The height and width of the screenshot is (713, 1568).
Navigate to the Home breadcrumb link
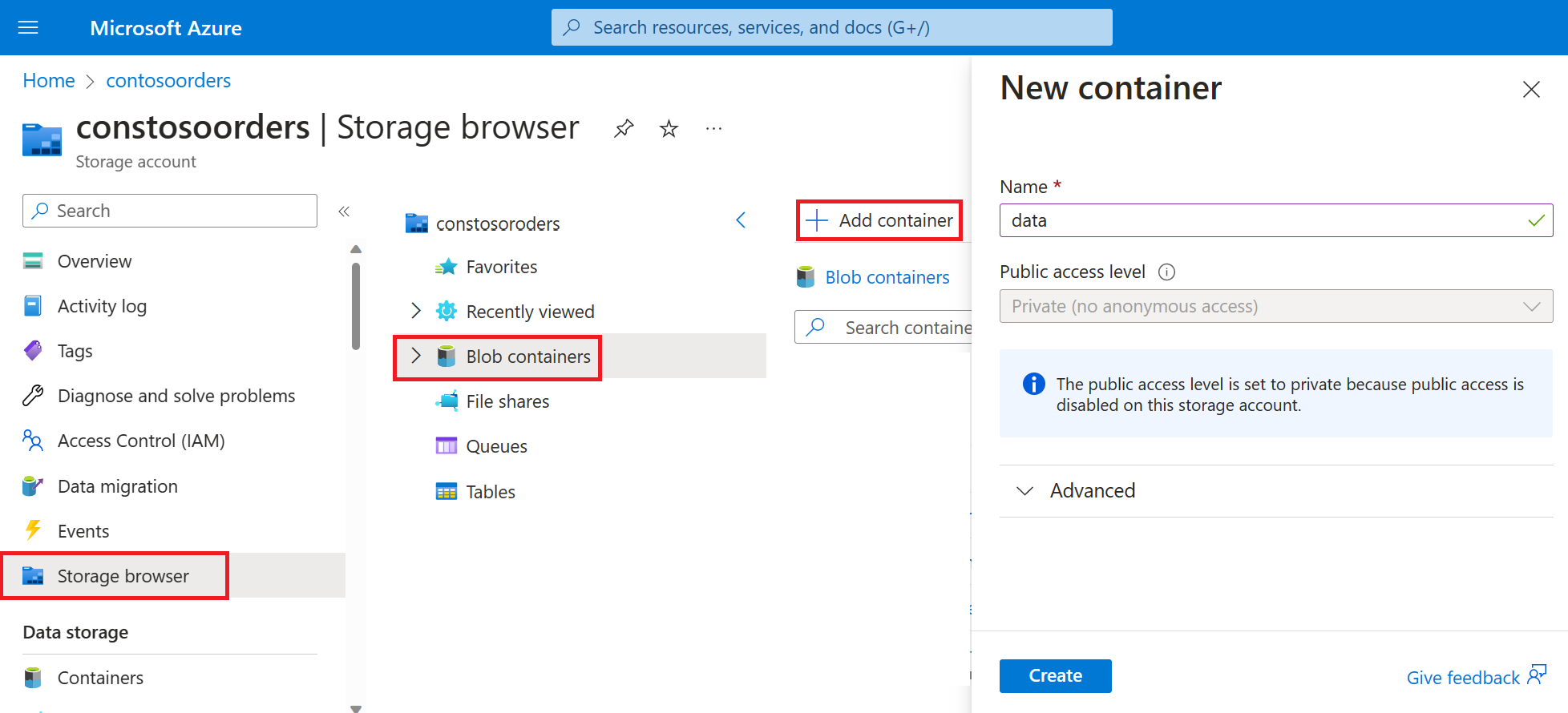[49, 81]
